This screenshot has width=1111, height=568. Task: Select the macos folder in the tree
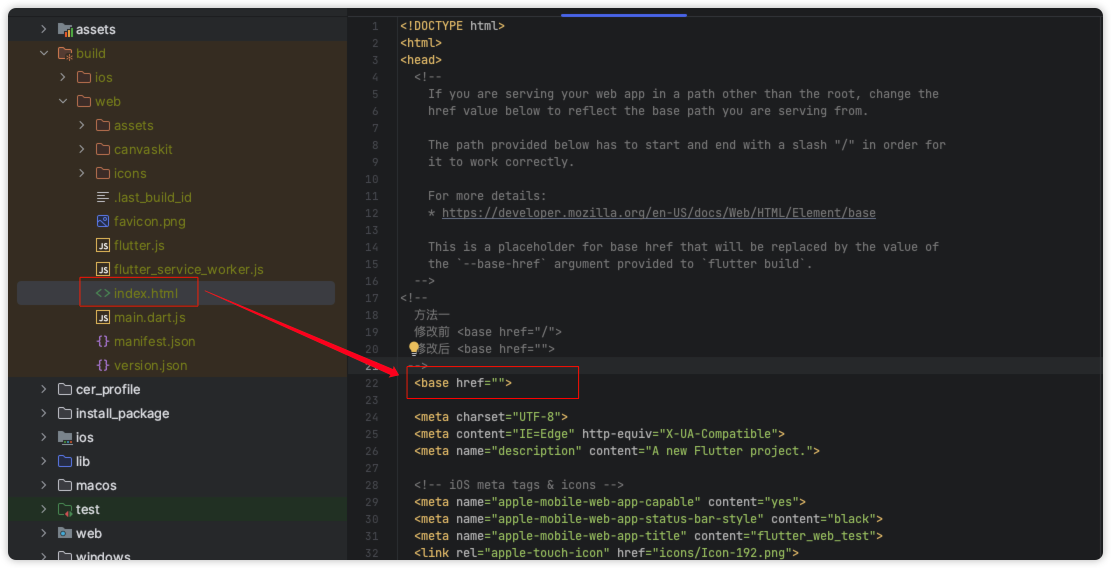click(x=96, y=485)
